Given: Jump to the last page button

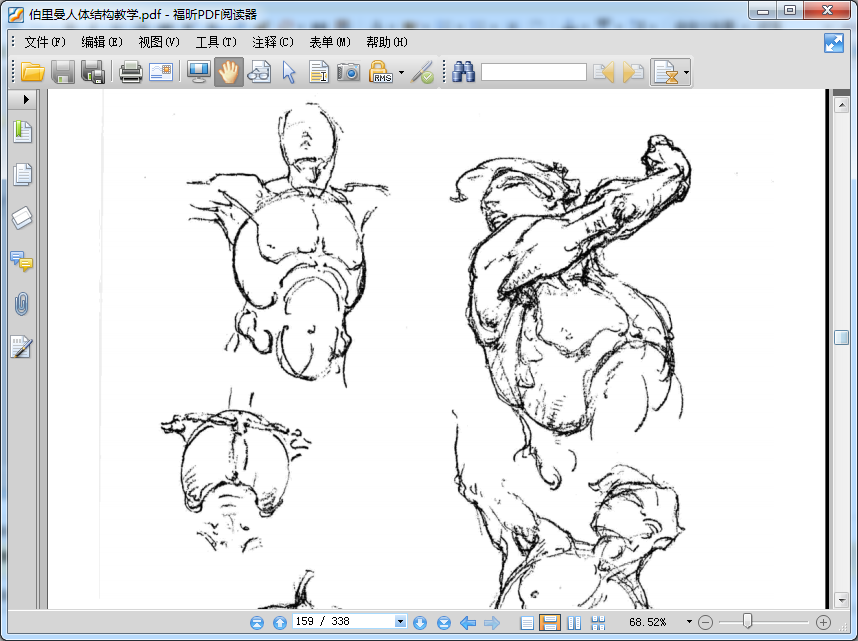Looking at the screenshot, I should (444, 622).
